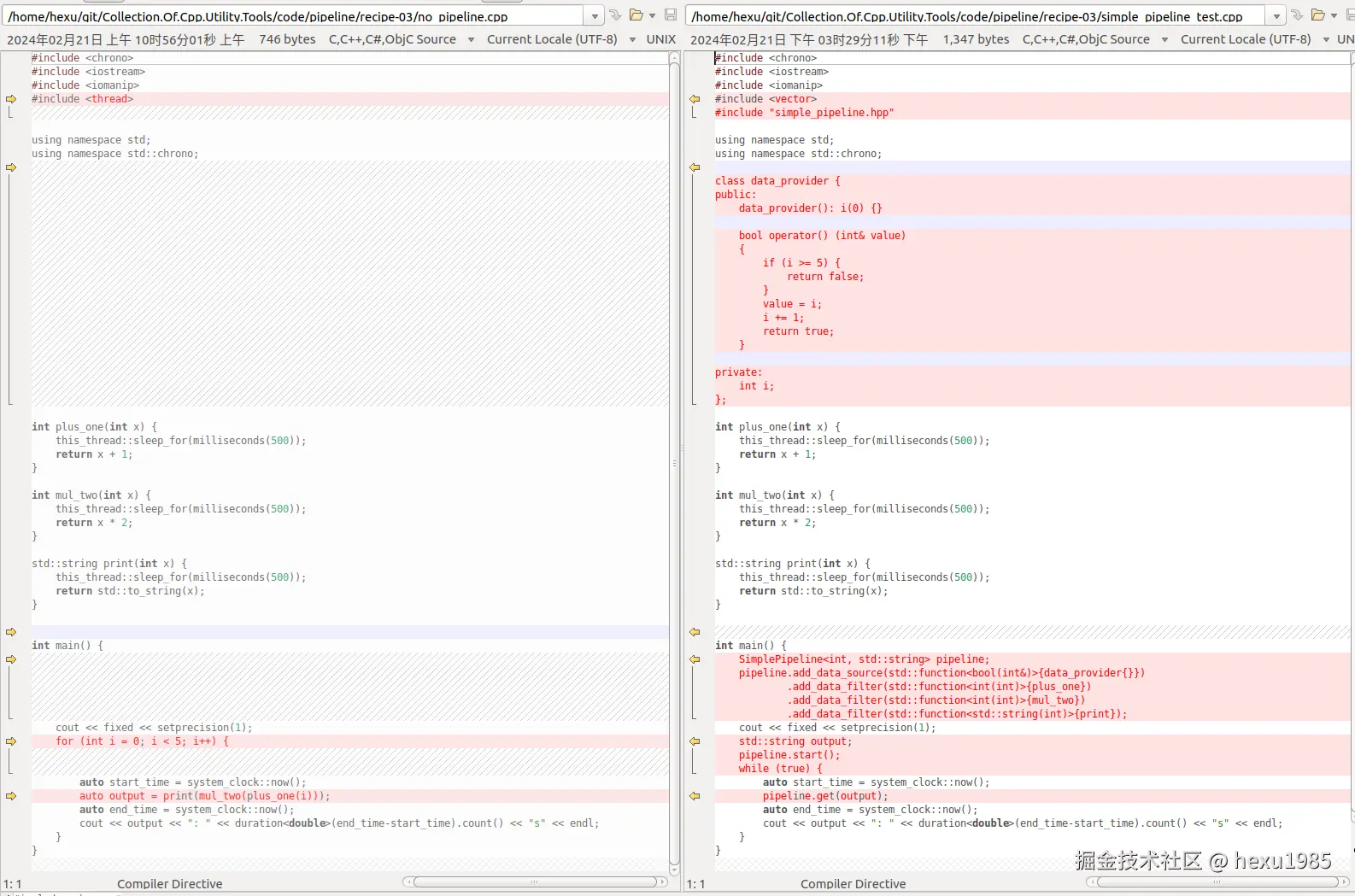Click the left pane vertical scrollbar track
This screenshot has height=896, width=1355.
click(x=674, y=464)
